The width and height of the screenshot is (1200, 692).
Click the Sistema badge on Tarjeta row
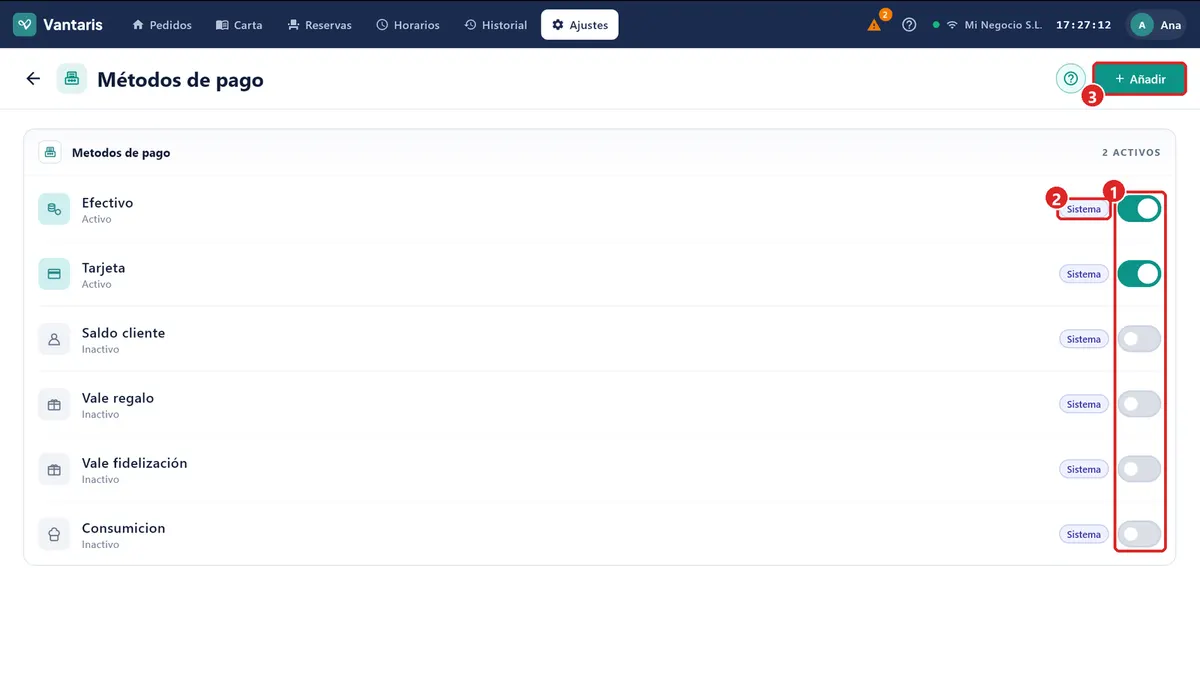tap(1084, 274)
